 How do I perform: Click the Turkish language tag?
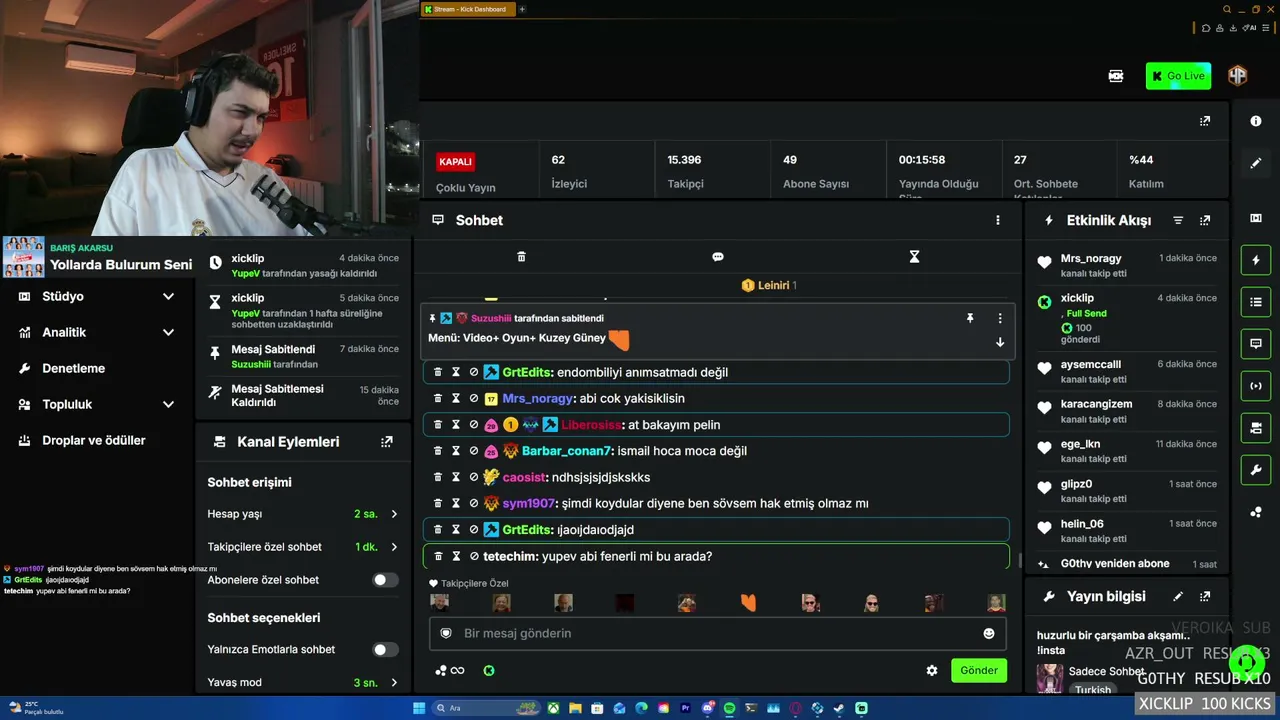point(1093,689)
